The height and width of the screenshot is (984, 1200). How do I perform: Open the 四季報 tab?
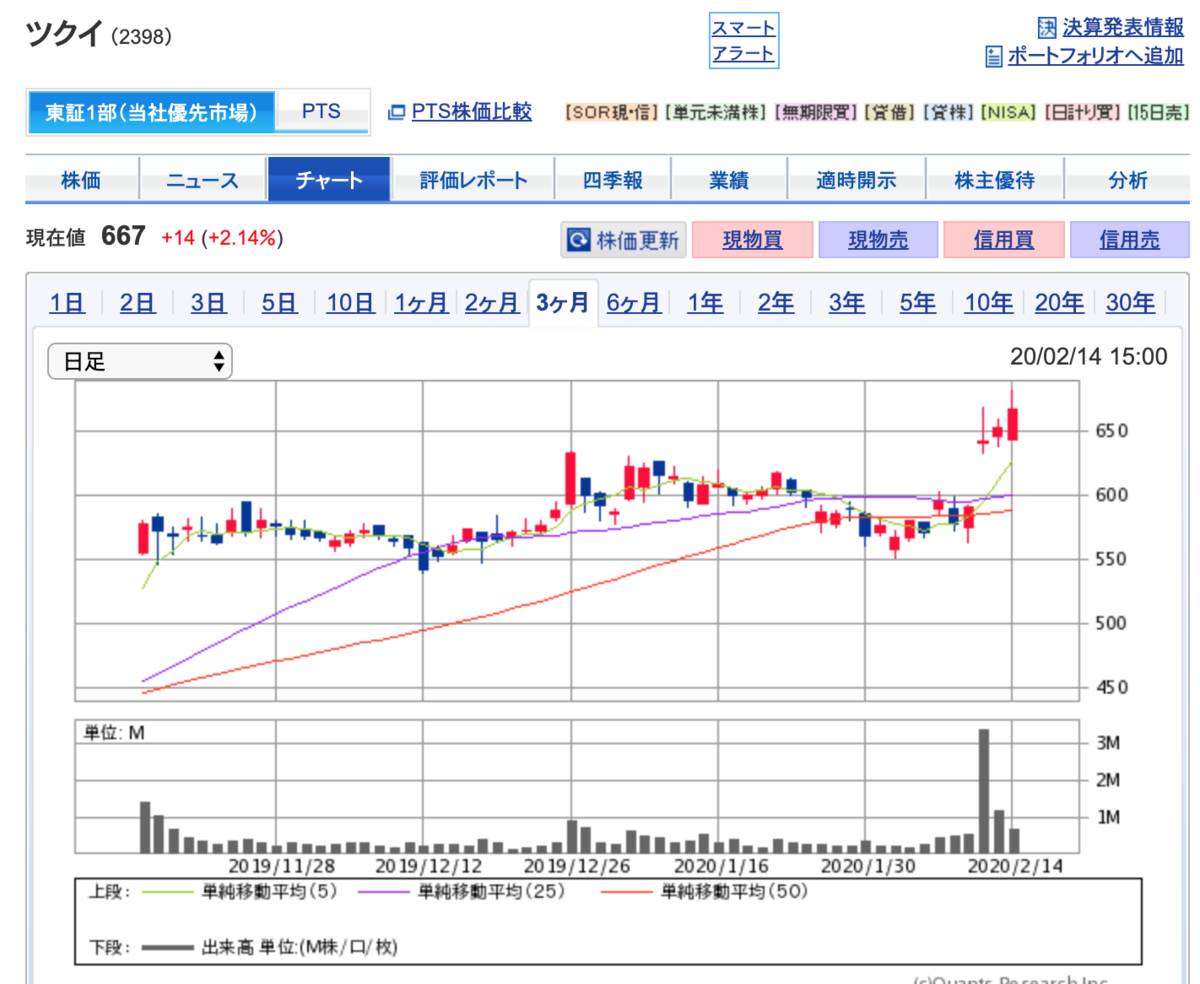coord(613,181)
